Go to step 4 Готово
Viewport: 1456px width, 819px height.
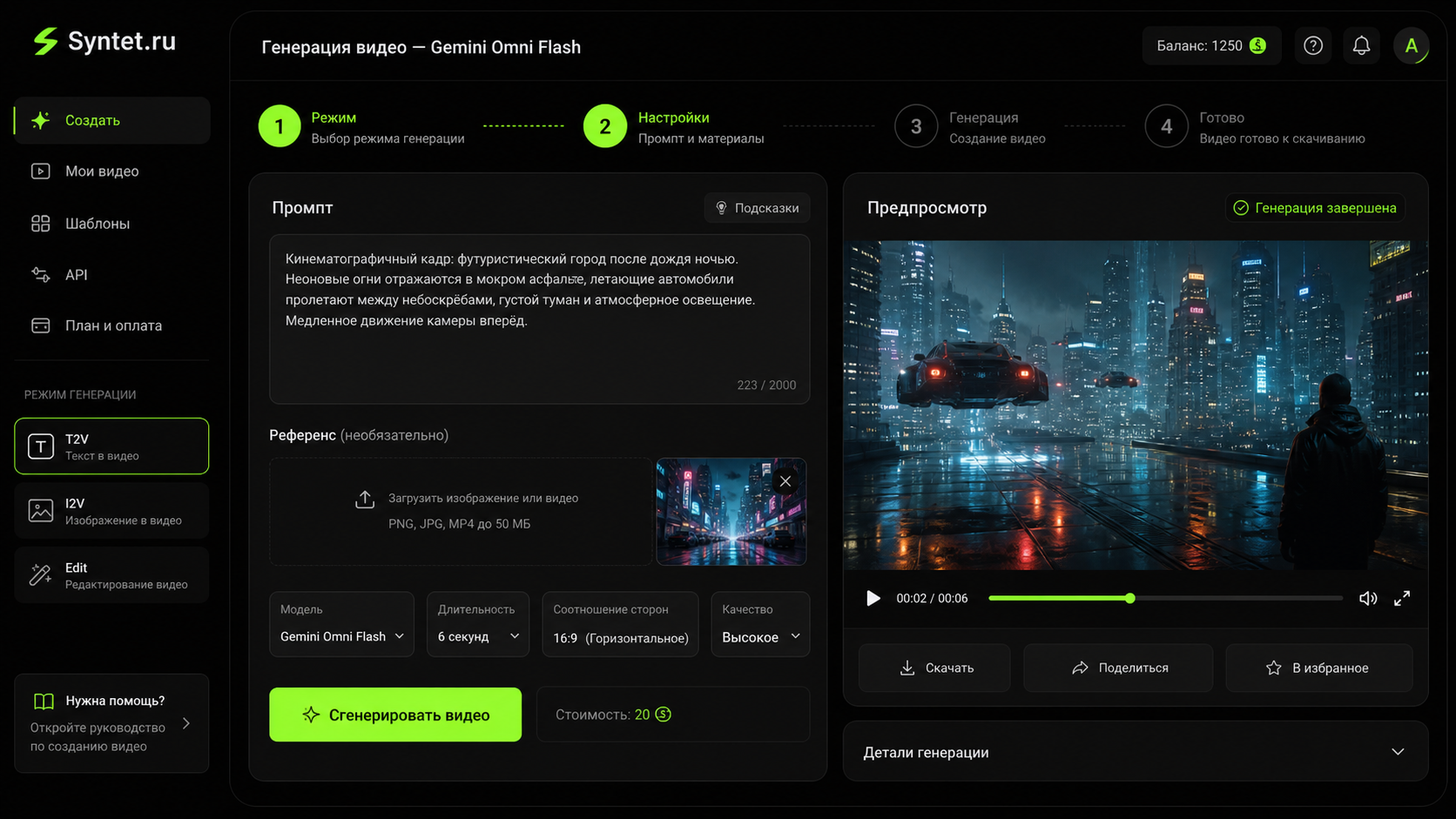(1255, 127)
